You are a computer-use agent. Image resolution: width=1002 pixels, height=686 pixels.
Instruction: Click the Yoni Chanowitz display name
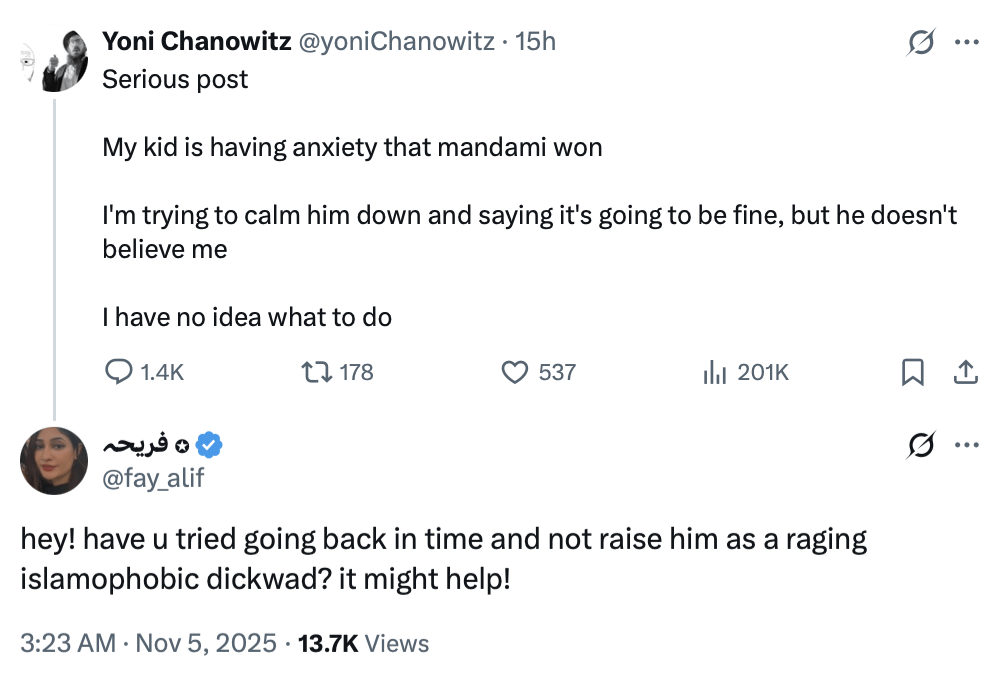[x=197, y=41]
